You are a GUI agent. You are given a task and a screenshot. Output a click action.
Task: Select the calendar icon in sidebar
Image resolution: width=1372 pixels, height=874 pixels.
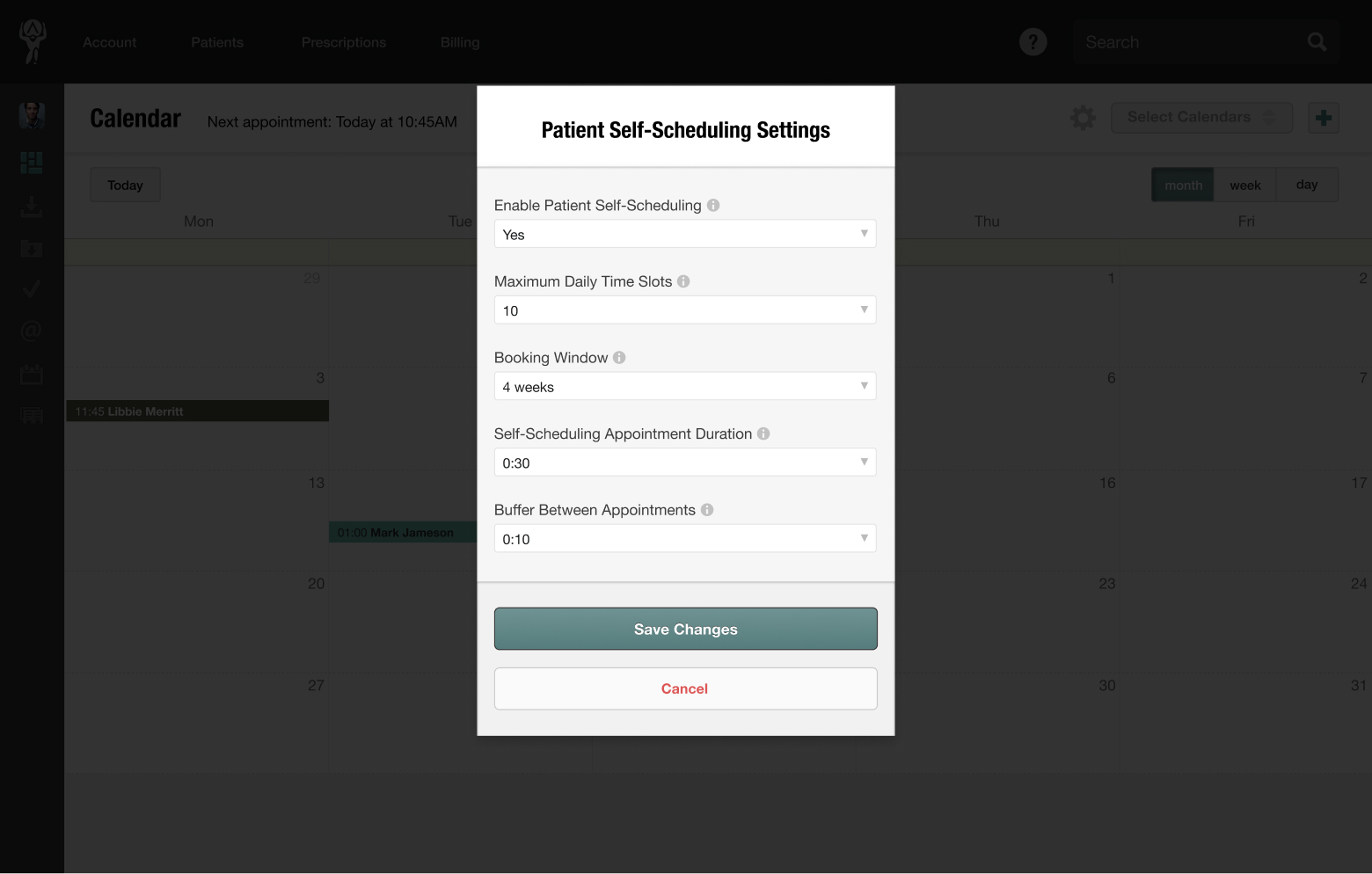point(31,374)
